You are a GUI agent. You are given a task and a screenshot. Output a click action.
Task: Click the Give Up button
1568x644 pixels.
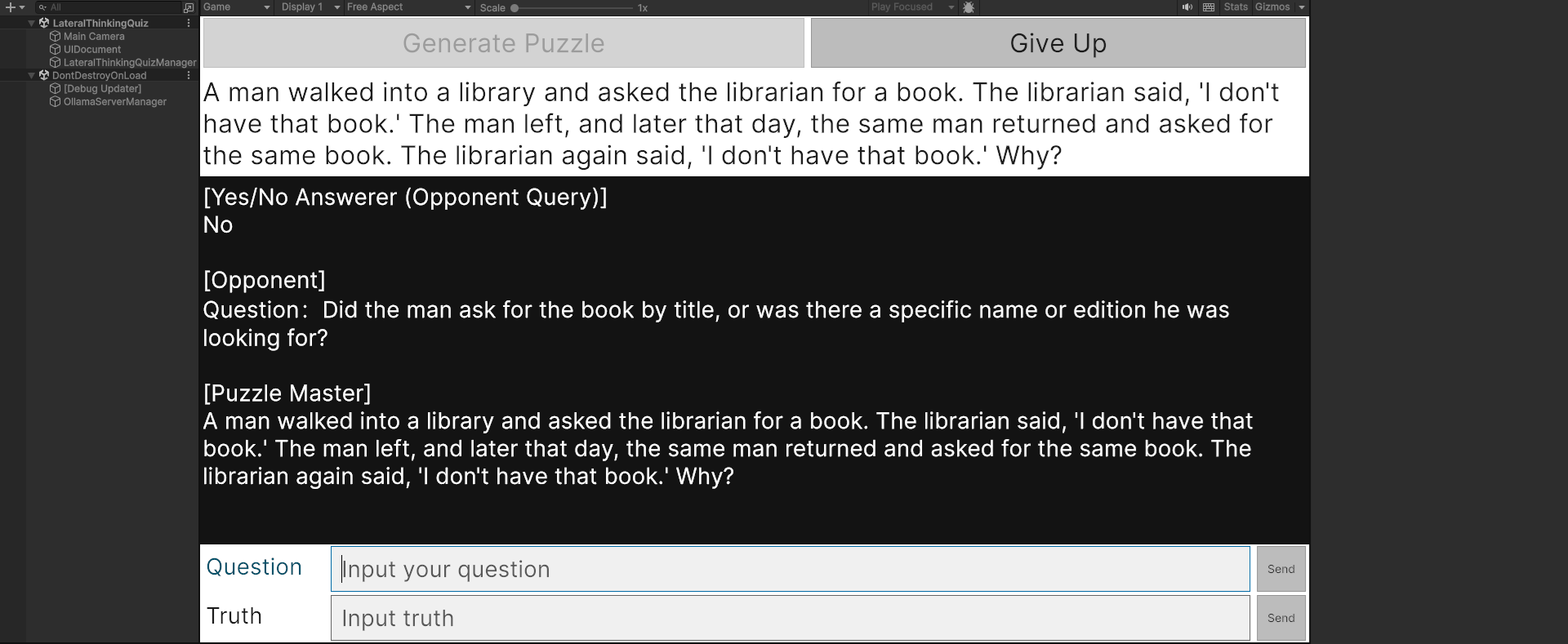coord(1058,43)
